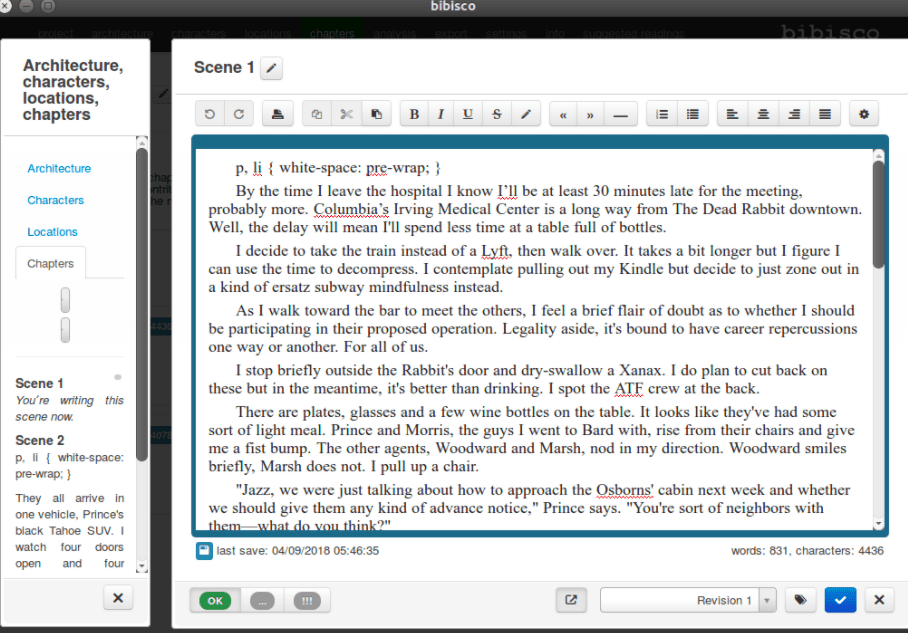The image size is (908, 633).
Task: Apply strikethrough formatting
Action: [x=497, y=114]
